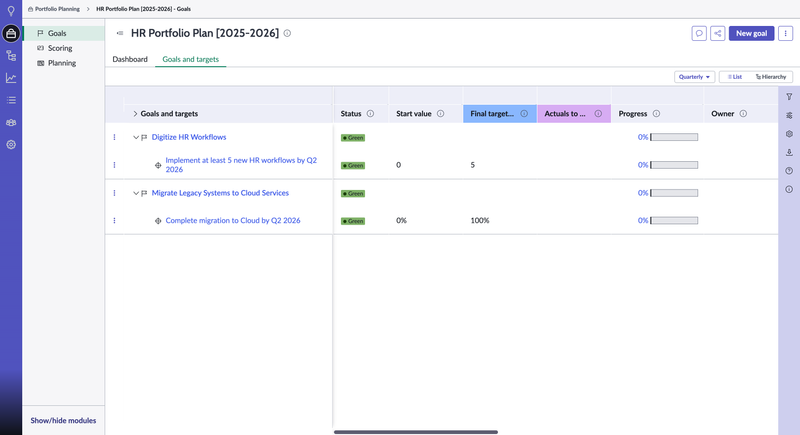The image size is (800, 435).
Task: Open the filter funnel in right panel
Action: pyautogui.click(x=789, y=97)
